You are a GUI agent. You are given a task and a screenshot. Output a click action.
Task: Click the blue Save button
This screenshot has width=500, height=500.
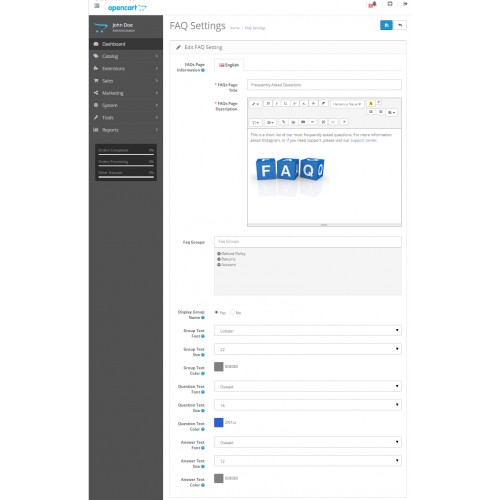click(386, 25)
